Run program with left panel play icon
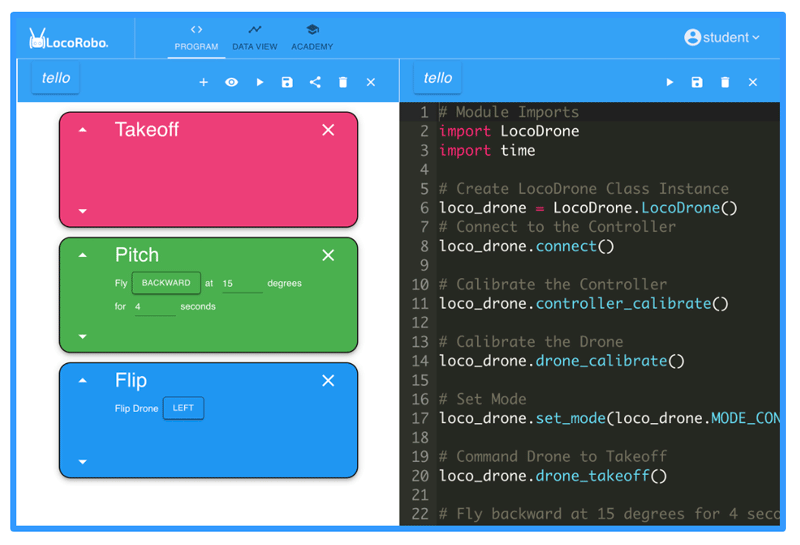This screenshot has width=800, height=545. point(259,83)
